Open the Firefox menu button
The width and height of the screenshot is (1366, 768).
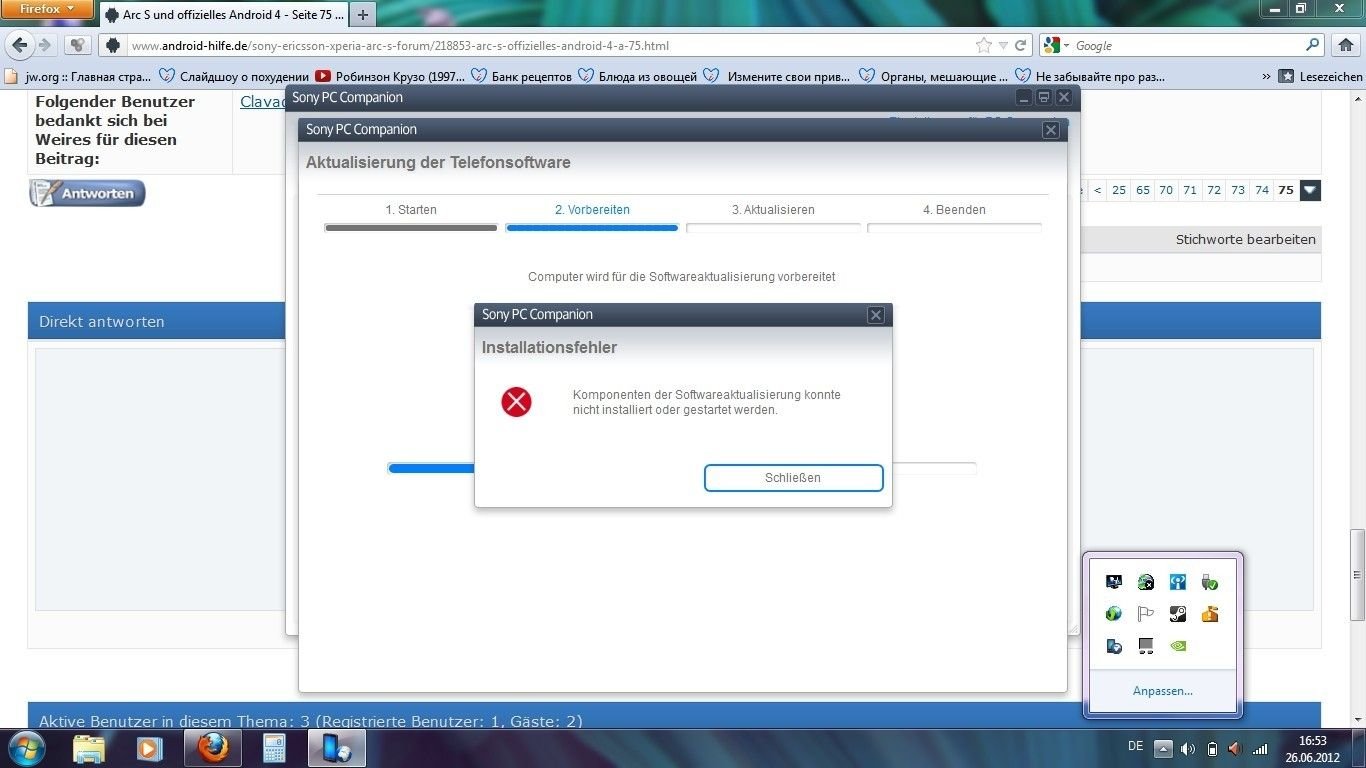click(47, 9)
